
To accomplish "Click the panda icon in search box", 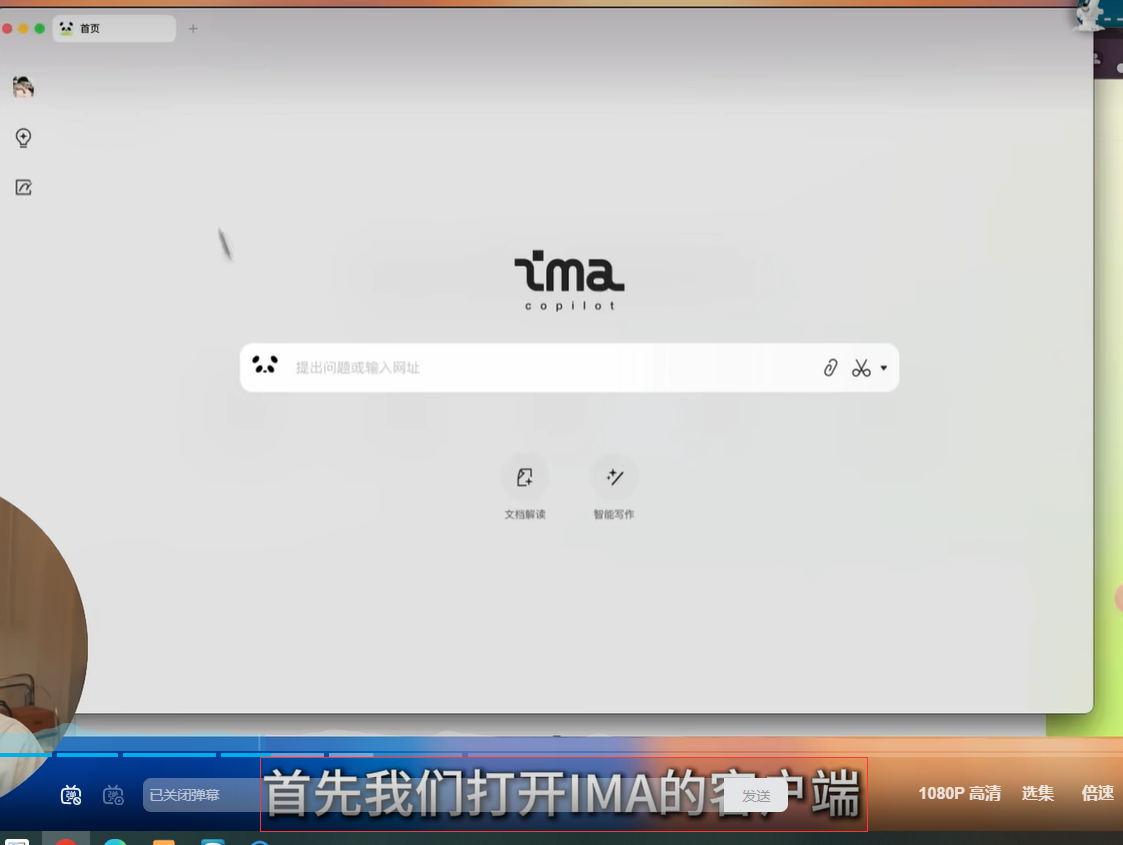I will click(x=265, y=365).
